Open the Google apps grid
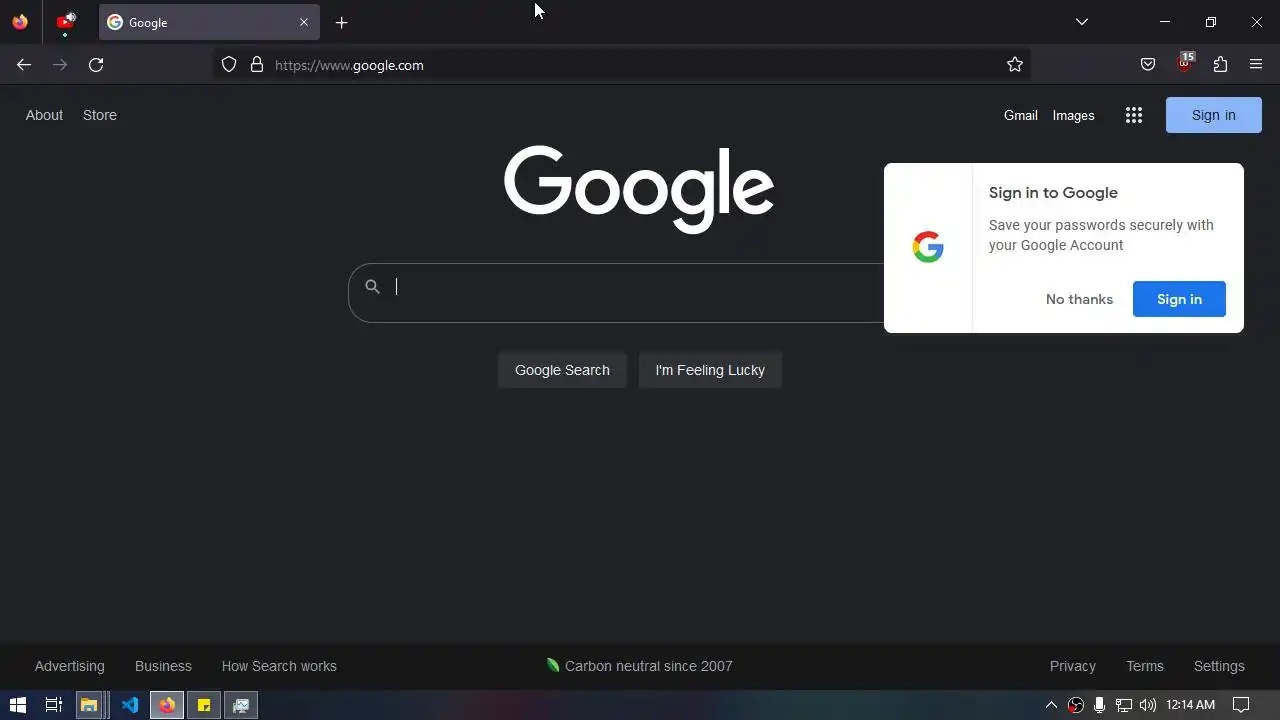The width and height of the screenshot is (1280, 720). [x=1134, y=115]
